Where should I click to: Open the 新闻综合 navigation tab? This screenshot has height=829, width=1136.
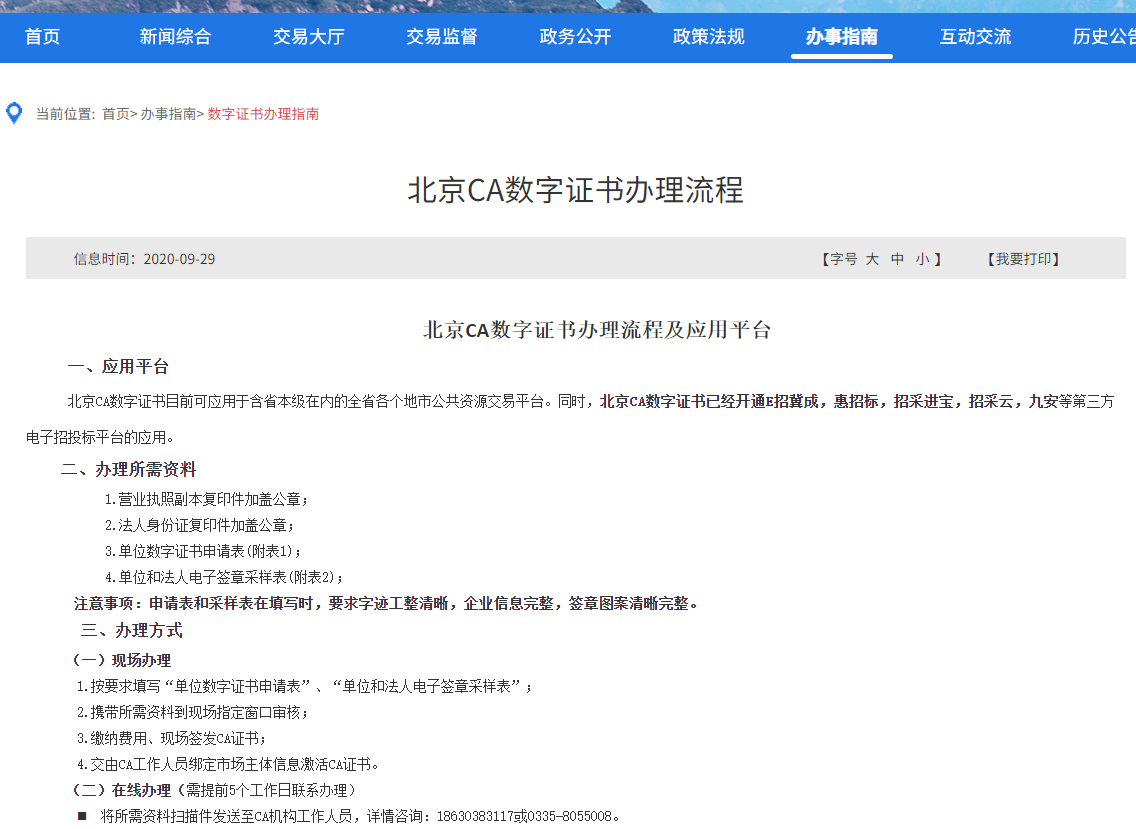[x=175, y=37]
